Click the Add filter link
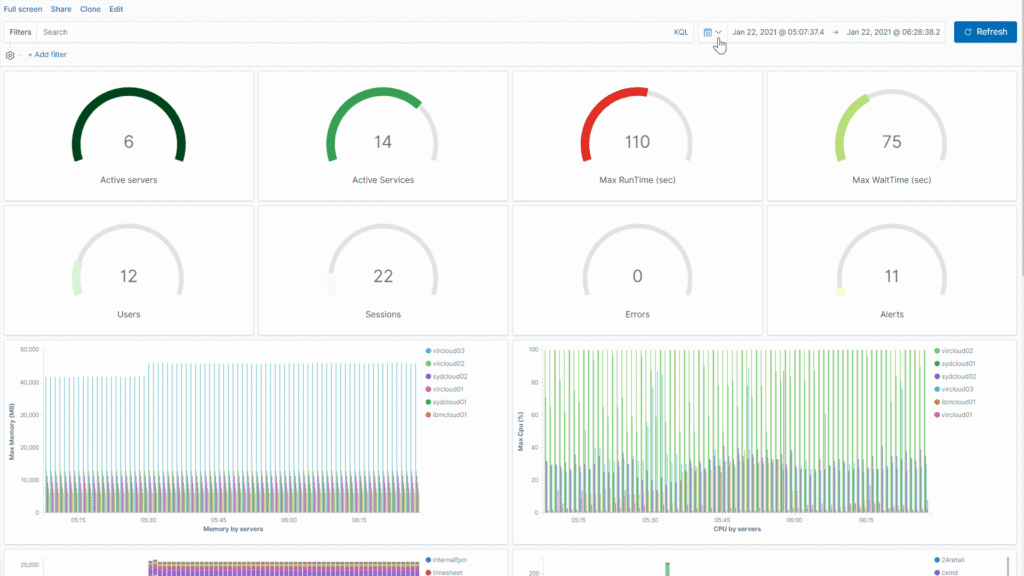Viewport: 1024px width, 576px height. click(47, 55)
